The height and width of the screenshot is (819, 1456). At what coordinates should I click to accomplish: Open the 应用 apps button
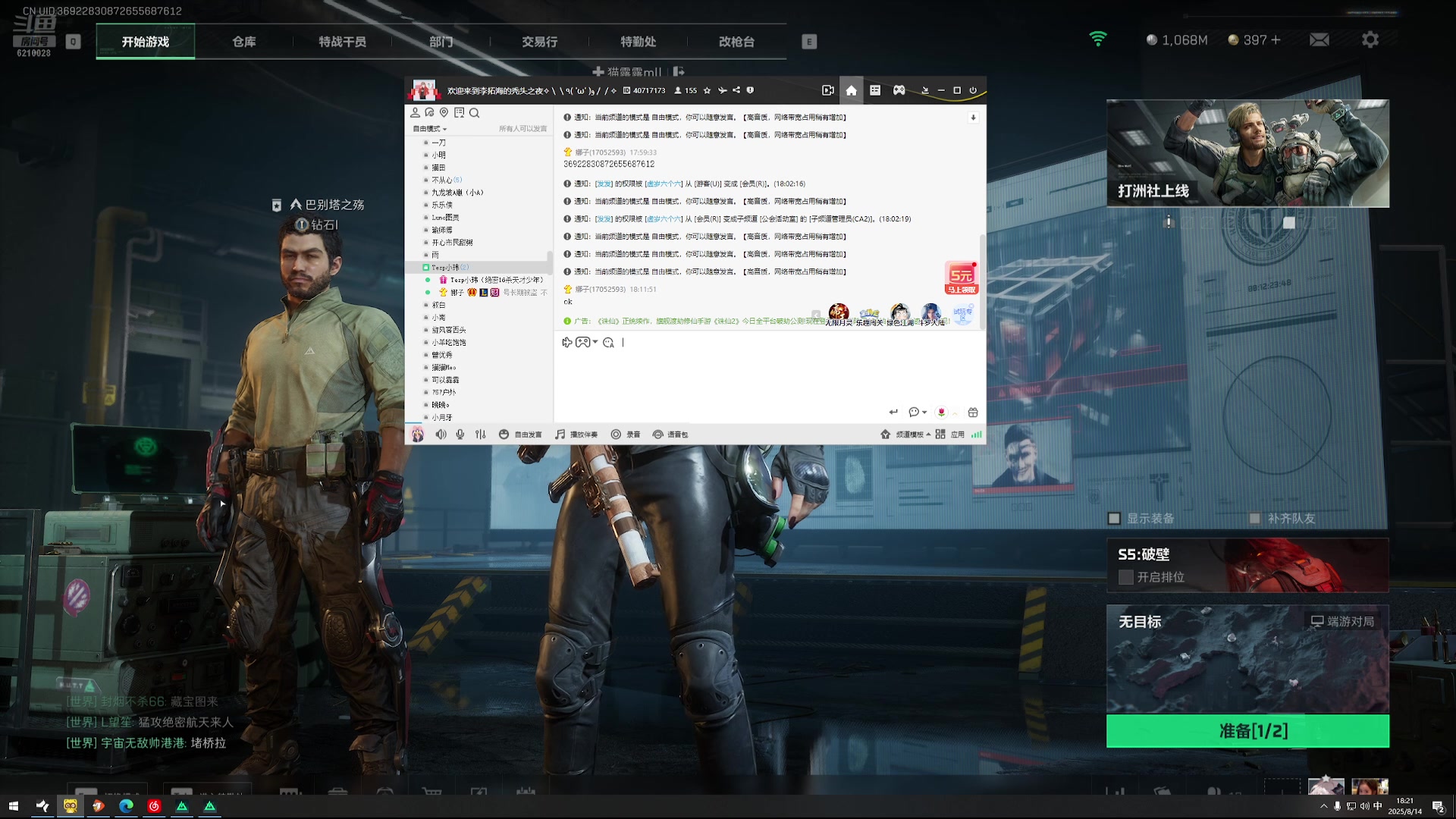(x=950, y=435)
